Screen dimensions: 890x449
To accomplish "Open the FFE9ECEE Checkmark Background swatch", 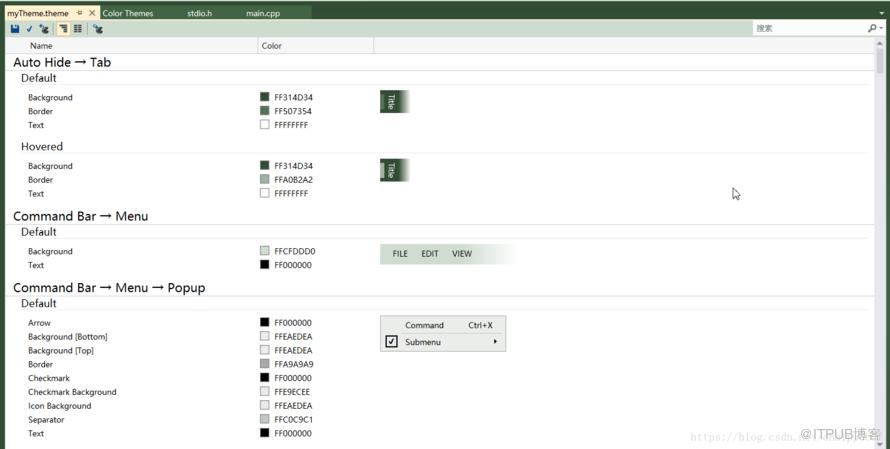I will tap(265, 392).
